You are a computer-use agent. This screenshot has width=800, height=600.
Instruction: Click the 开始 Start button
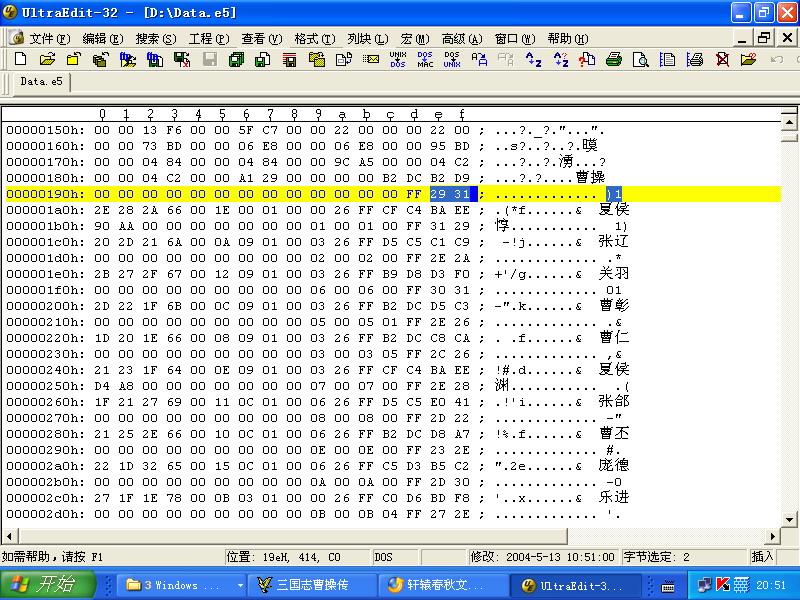[48, 585]
